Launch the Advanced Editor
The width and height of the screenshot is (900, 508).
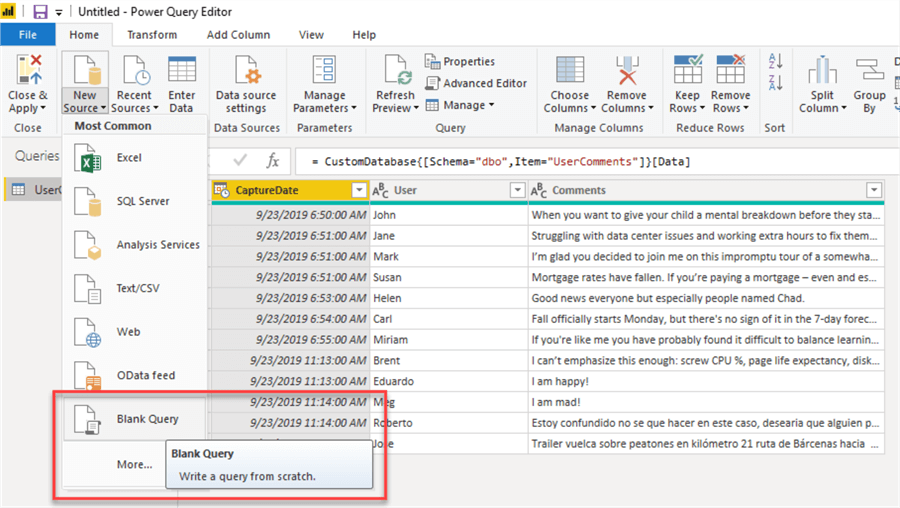(476, 83)
